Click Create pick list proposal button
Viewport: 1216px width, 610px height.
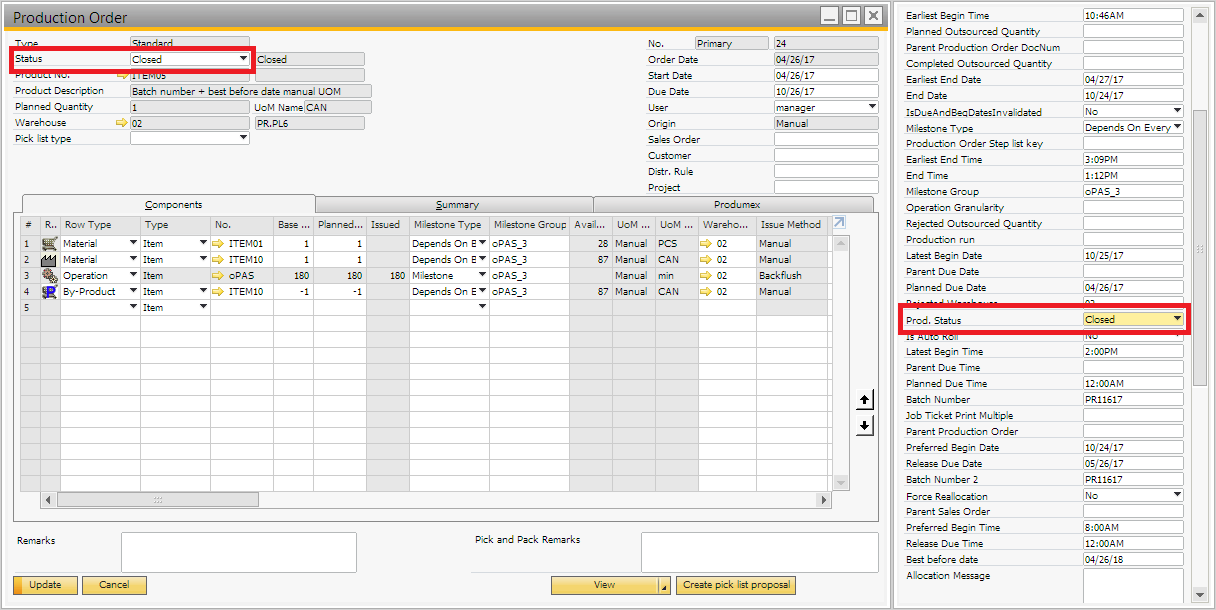[735, 585]
